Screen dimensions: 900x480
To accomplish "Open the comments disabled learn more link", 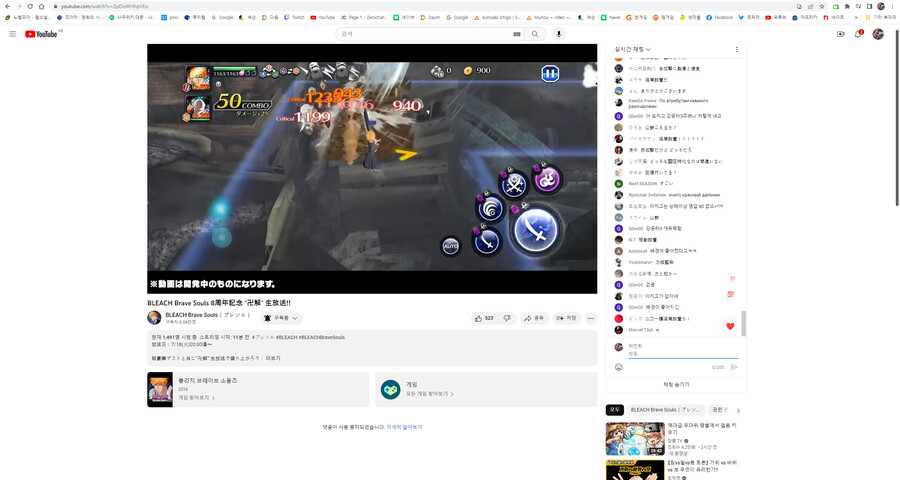I will pyautogui.click(x=404, y=427).
